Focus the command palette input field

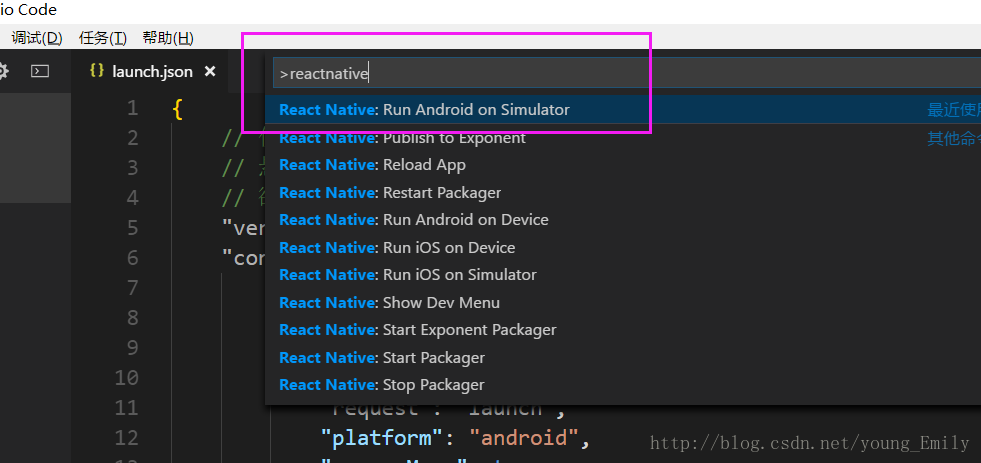[x=627, y=74]
